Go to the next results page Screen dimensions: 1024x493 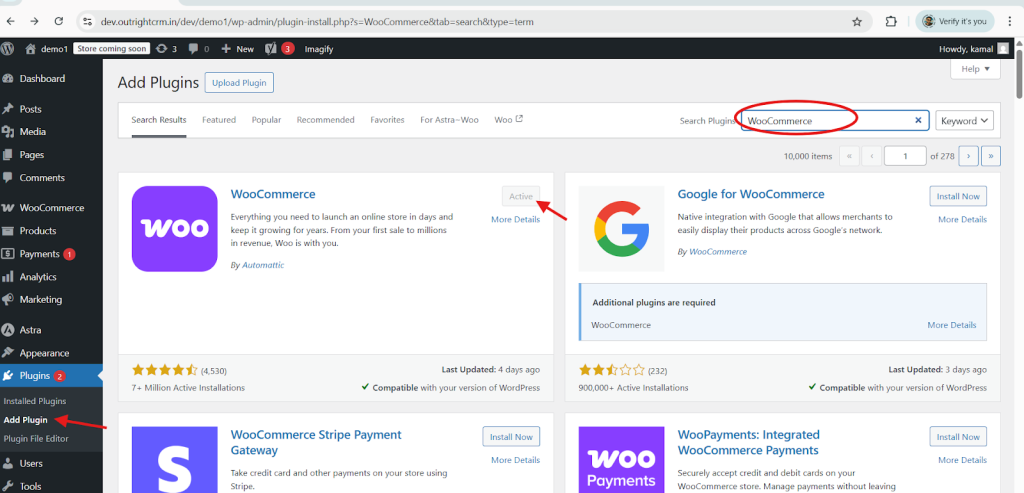968,156
